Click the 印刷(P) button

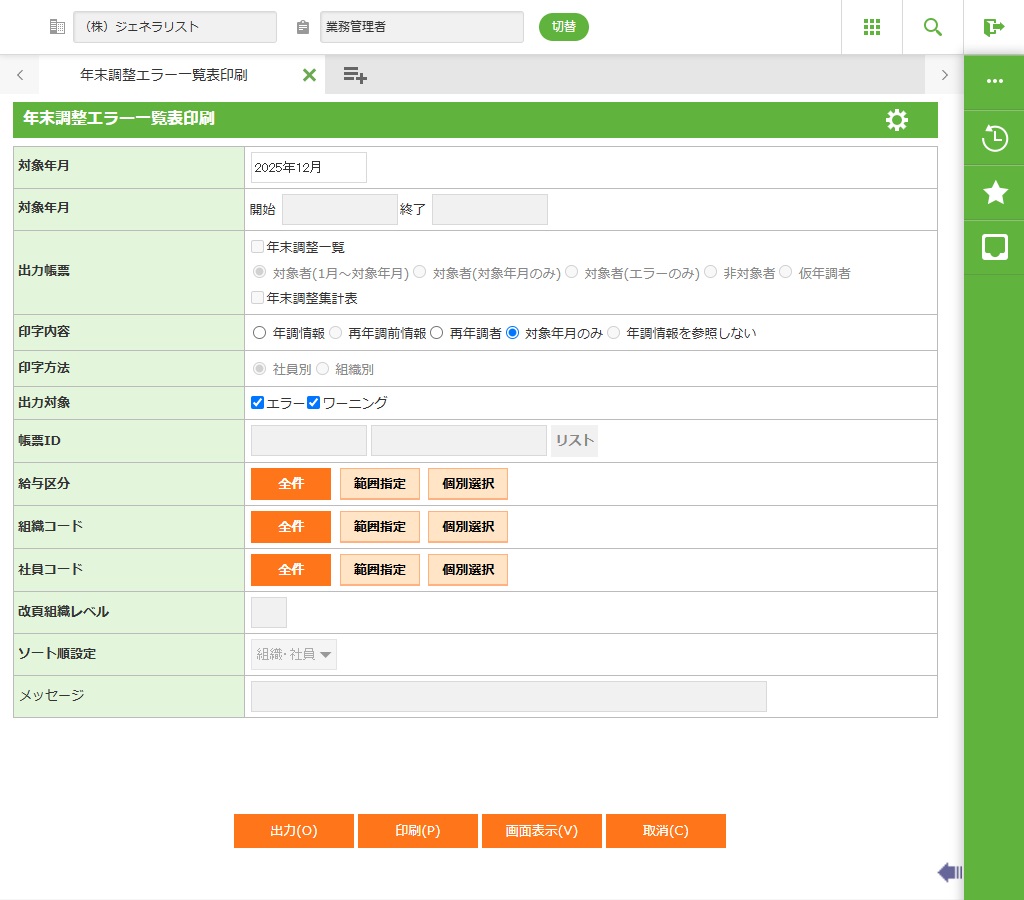pos(417,831)
